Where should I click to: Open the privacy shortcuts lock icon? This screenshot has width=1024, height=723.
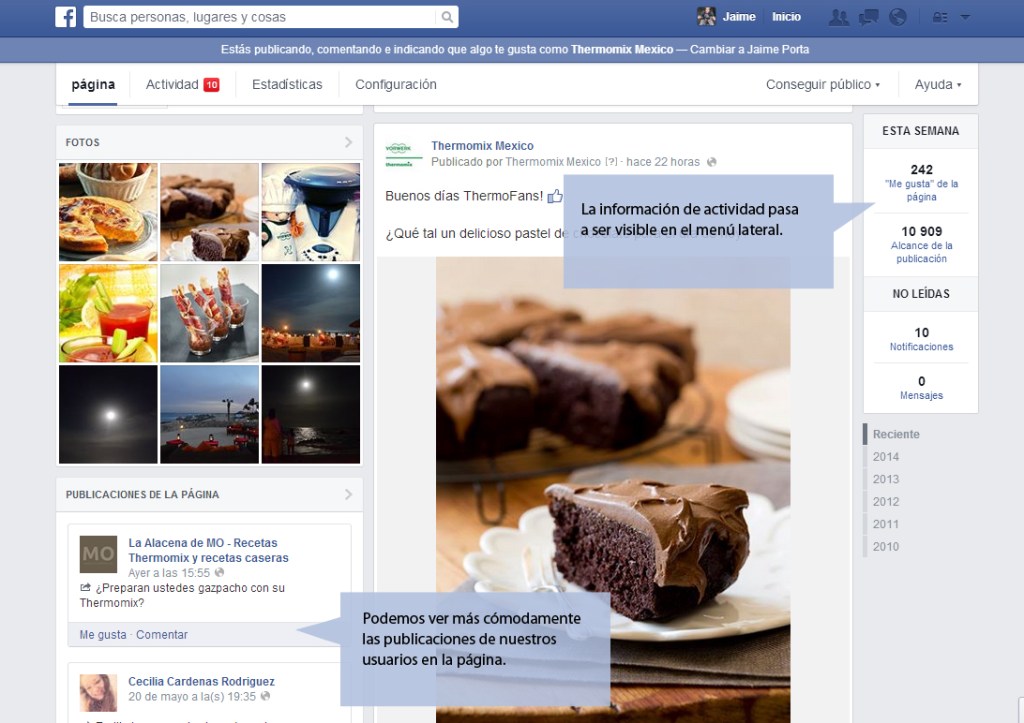pos(938,16)
